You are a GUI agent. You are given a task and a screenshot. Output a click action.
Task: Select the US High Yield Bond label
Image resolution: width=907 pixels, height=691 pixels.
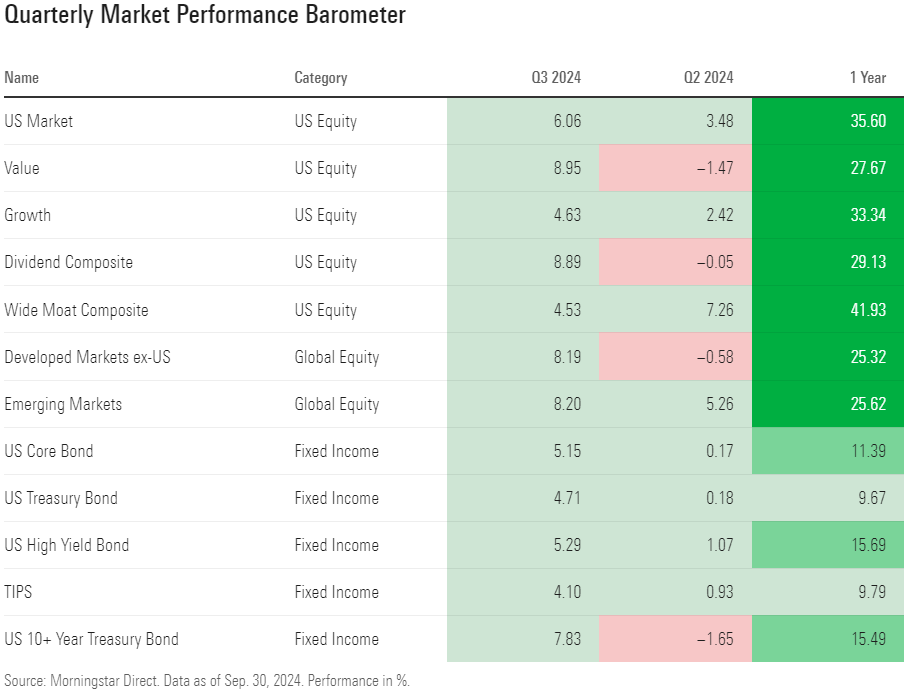(x=67, y=545)
